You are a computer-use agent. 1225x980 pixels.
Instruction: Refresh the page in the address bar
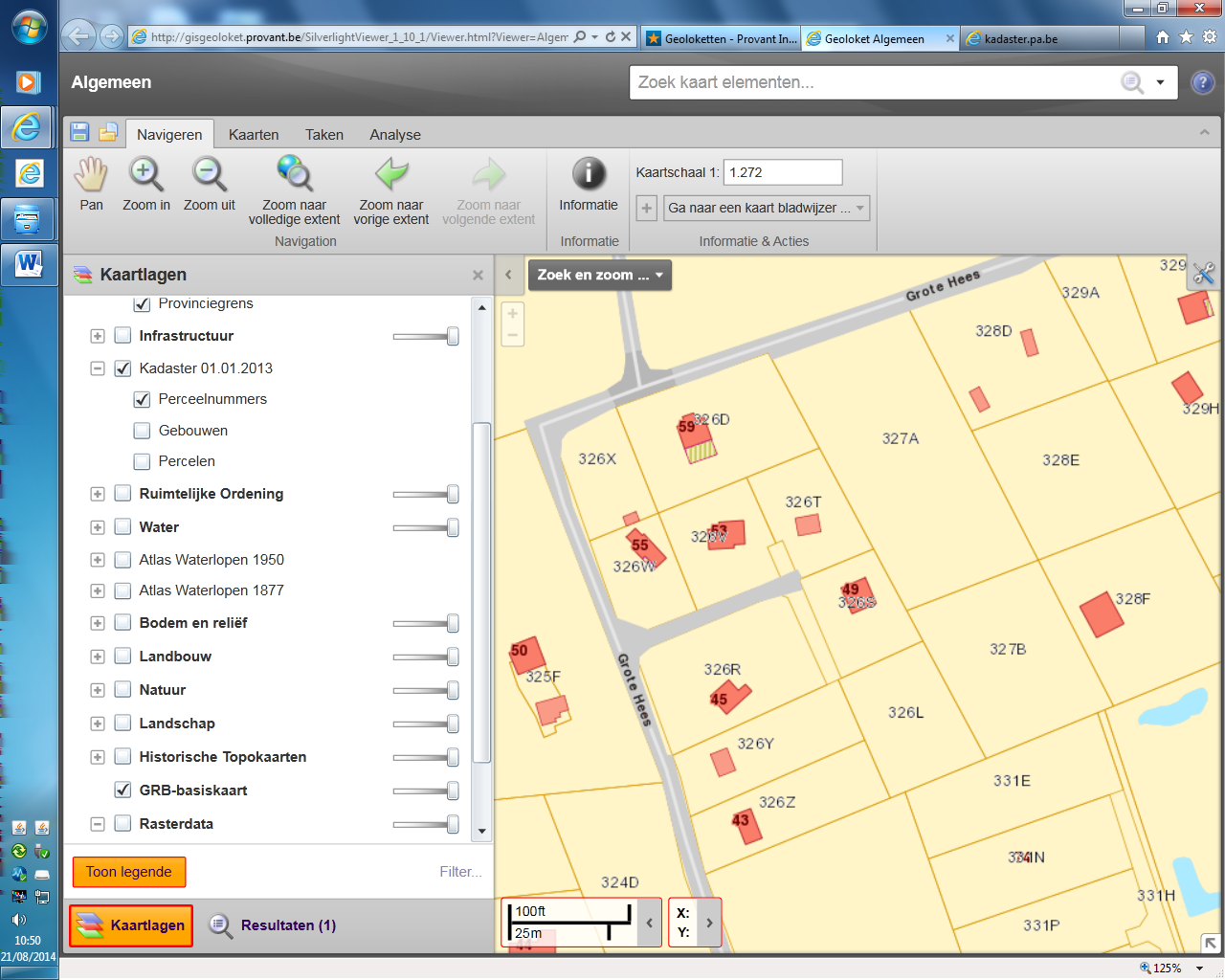point(610,37)
